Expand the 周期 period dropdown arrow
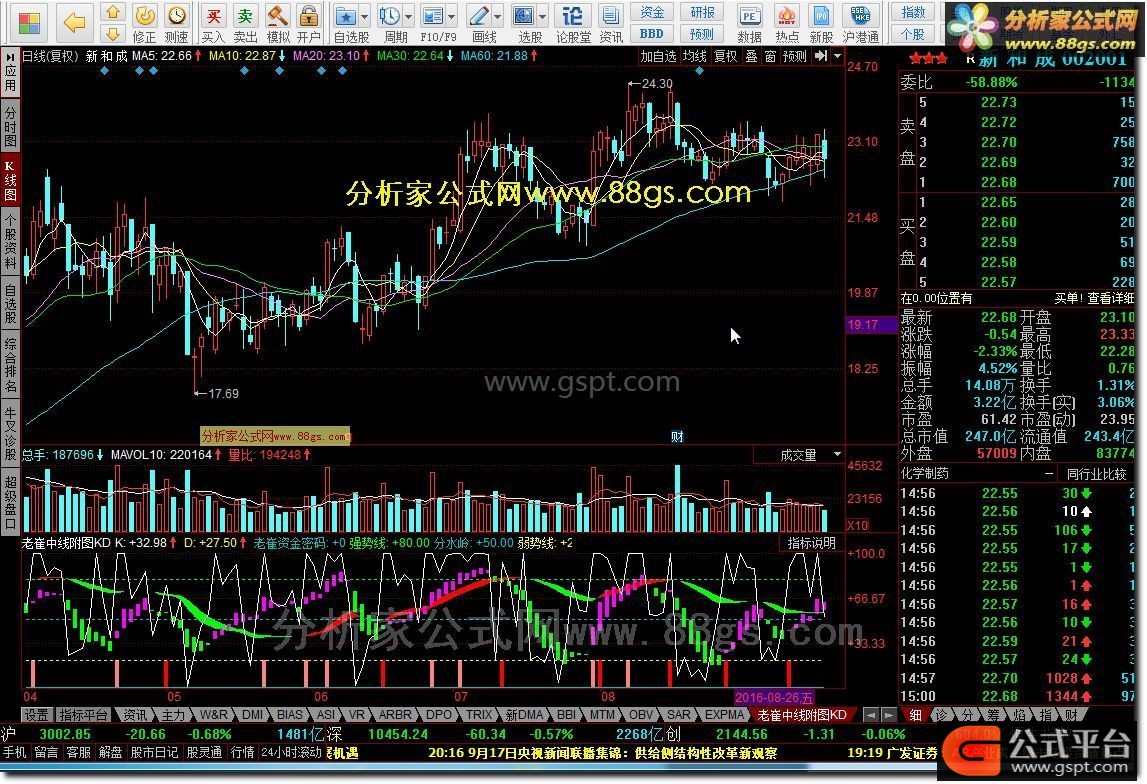This screenshot has width=1147, height=784. [x=408, y=16]
